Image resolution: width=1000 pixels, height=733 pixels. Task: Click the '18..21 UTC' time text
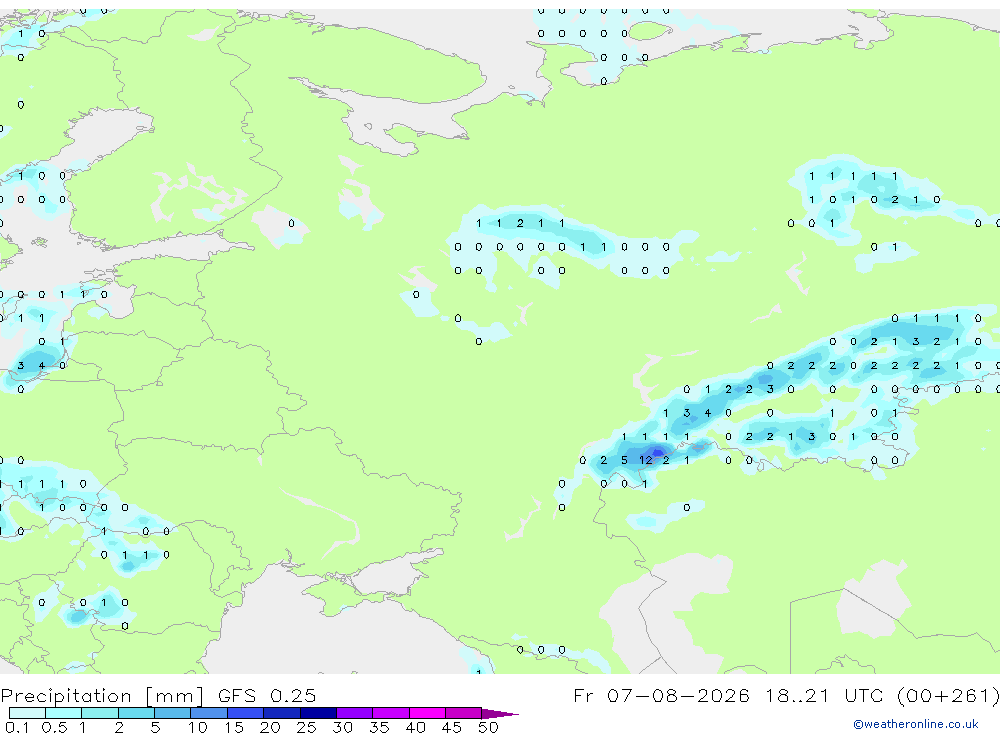[825, 695]
